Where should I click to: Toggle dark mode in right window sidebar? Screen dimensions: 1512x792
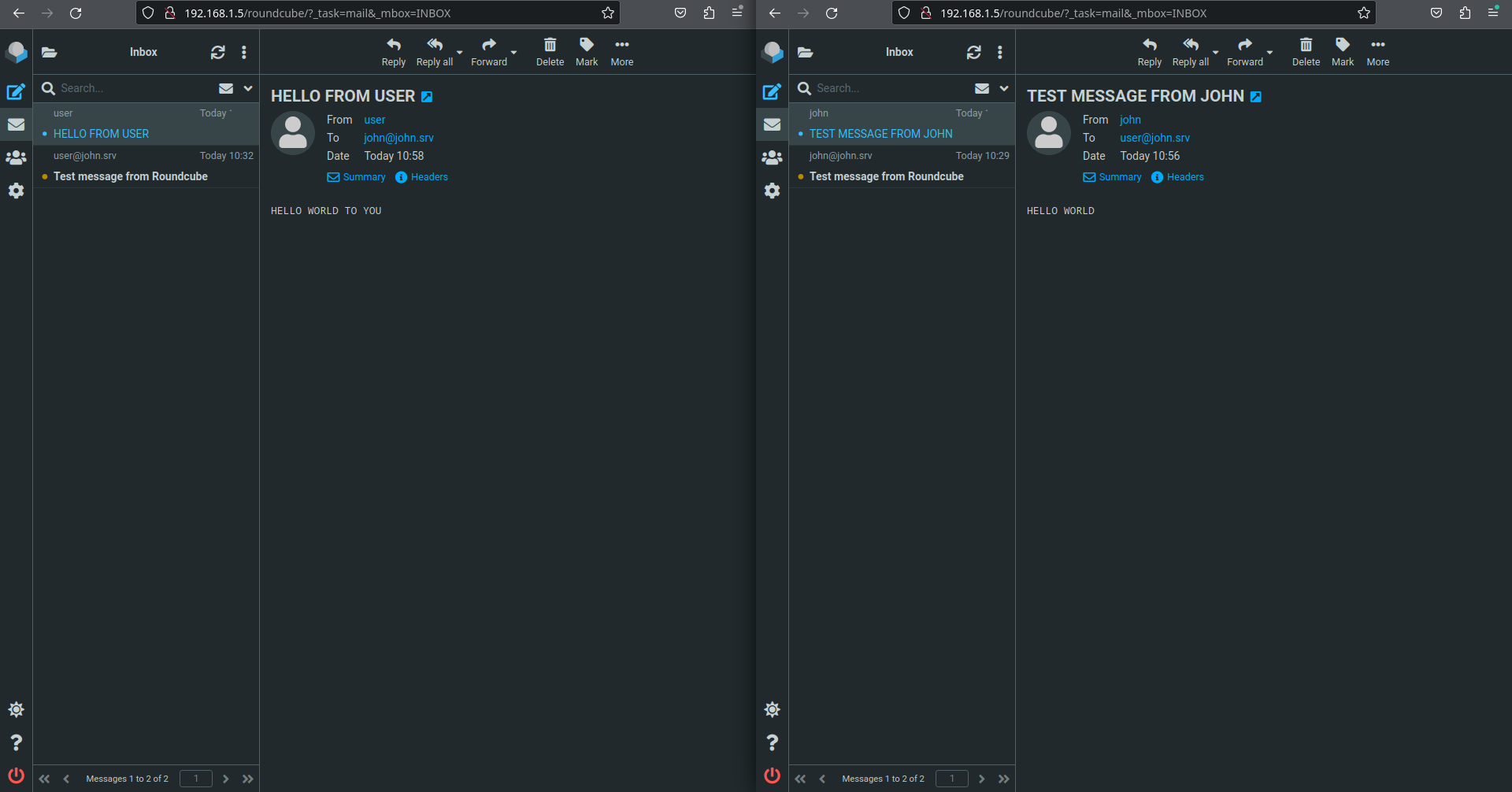point(772,709)
